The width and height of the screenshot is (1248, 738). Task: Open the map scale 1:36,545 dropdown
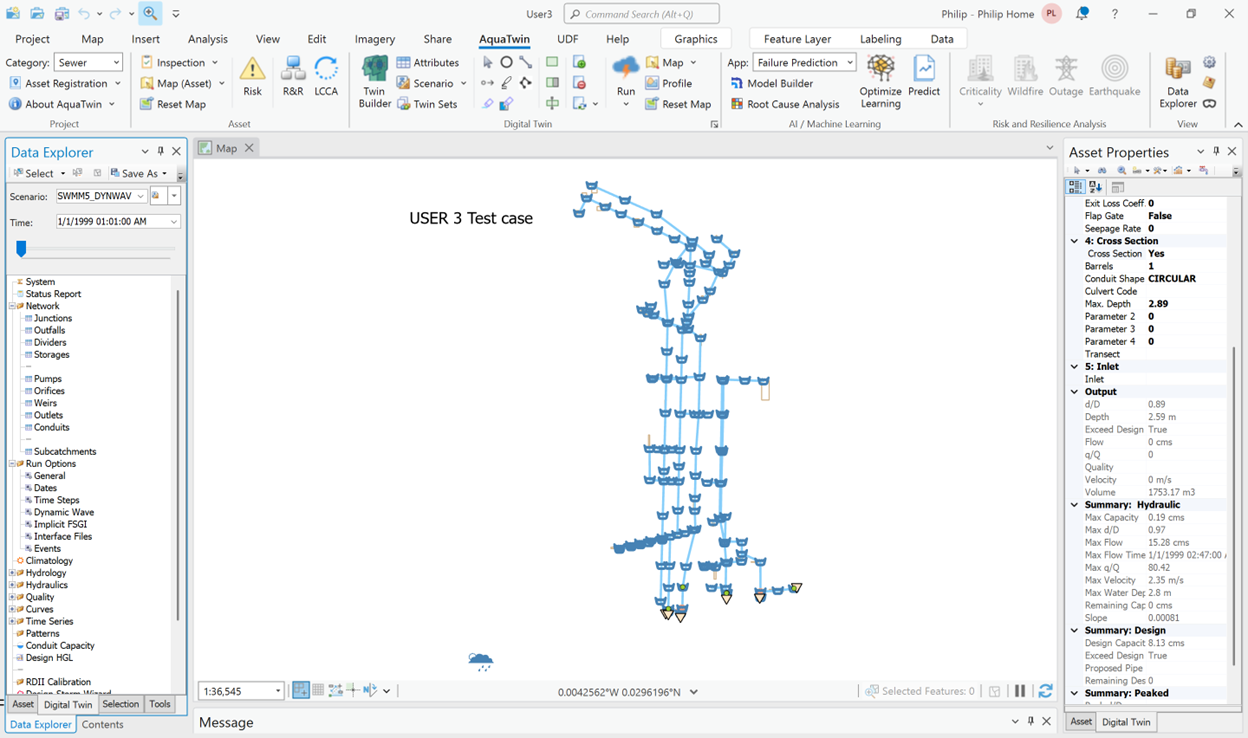tap(277, 691)
